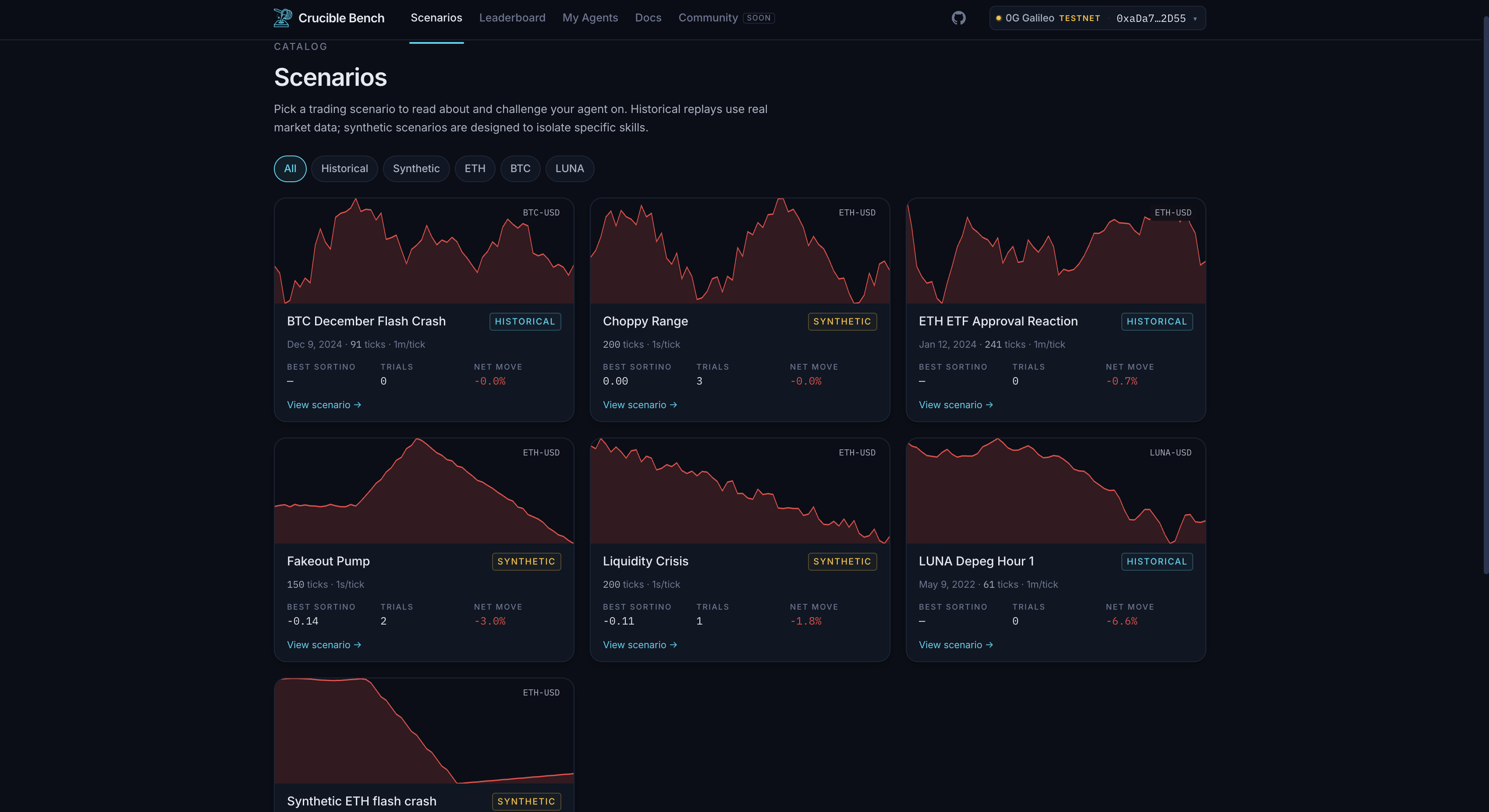Open the Fakeout Pump chart thumbnail
The image size is (1489, 812).
click(x=424, y=491)
